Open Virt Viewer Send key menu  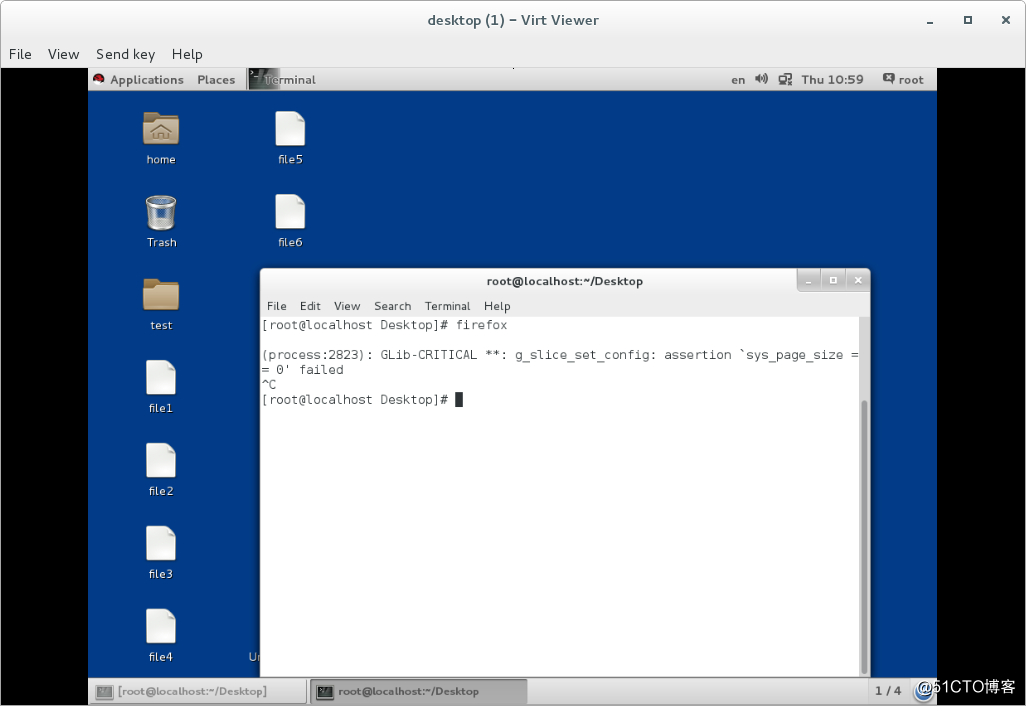pyautogui.click(x=126, y=54)
